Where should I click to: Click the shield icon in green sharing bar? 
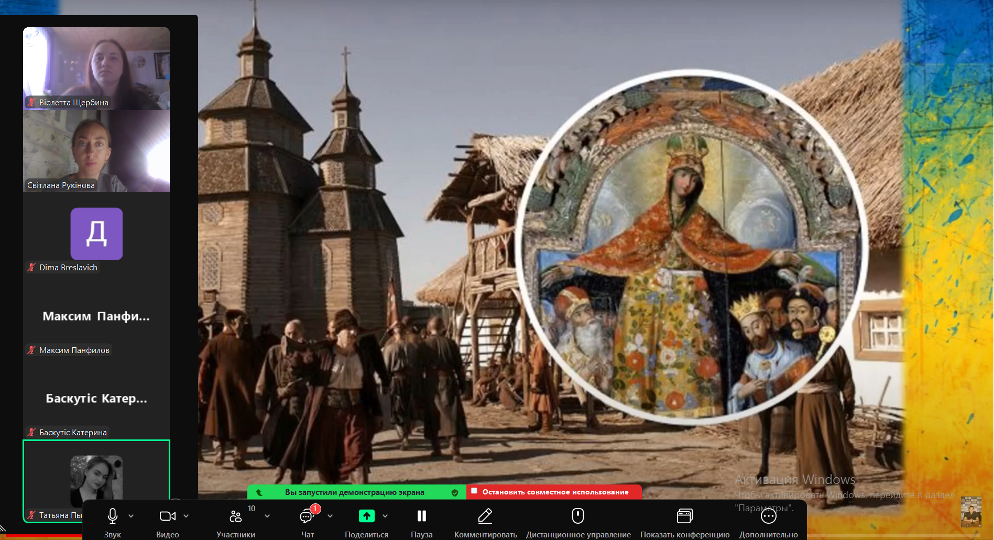click(455, 492)
